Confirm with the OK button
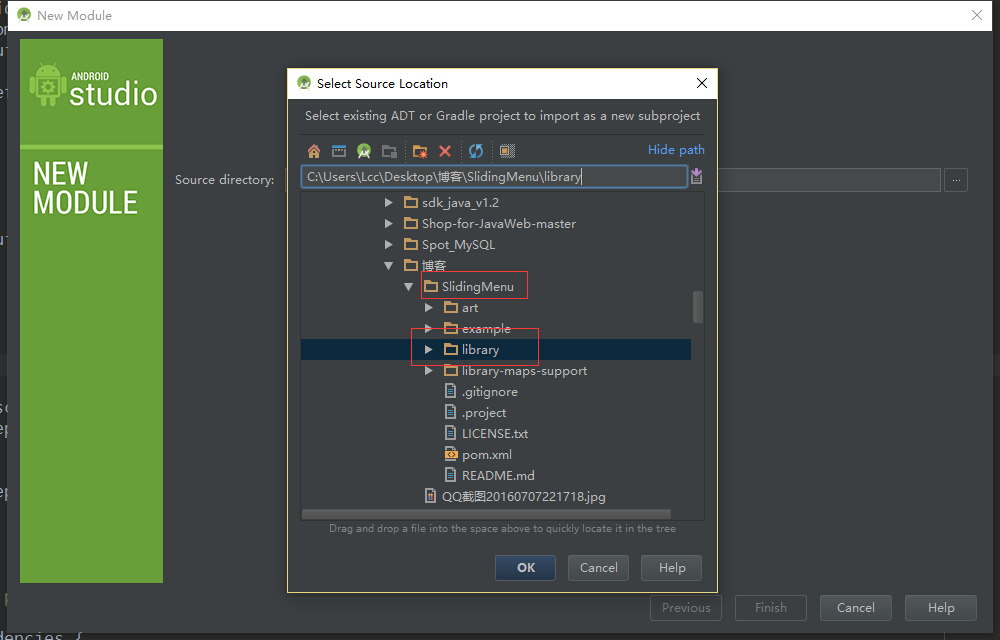This screenshot has height=640, width=1000. point(526,568)
